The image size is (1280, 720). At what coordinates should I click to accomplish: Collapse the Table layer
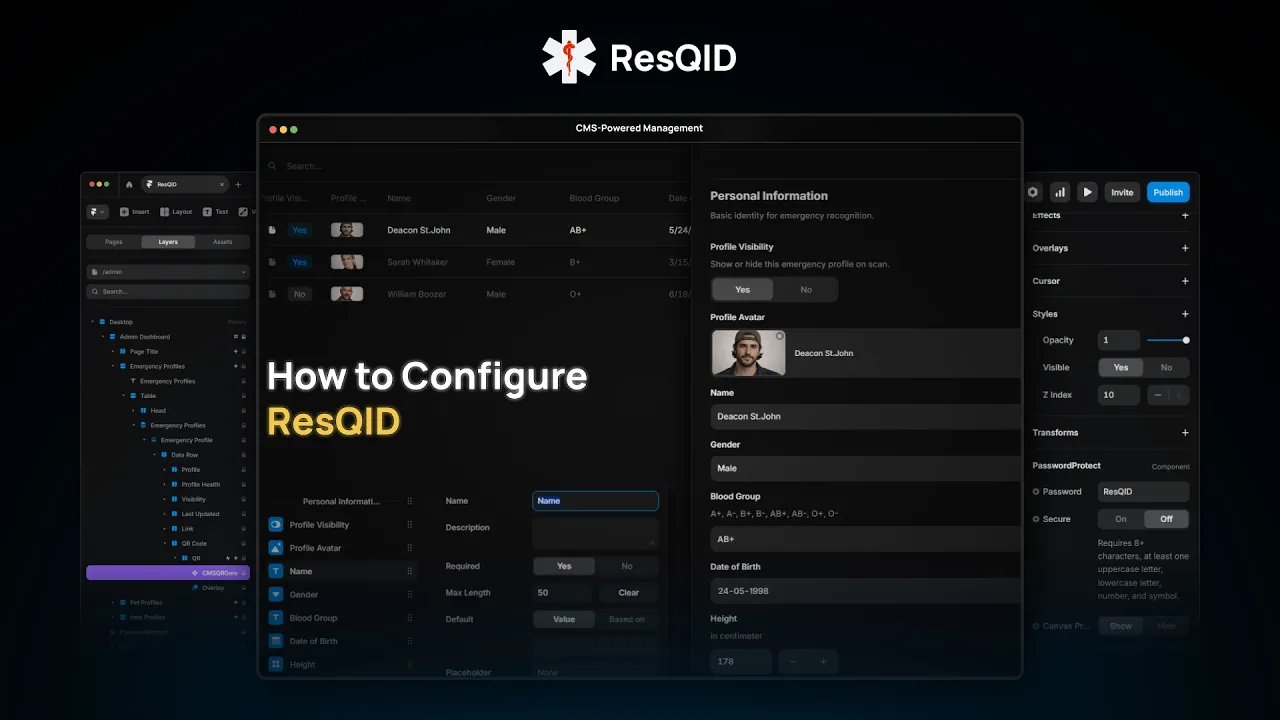[x=123, y=396]
